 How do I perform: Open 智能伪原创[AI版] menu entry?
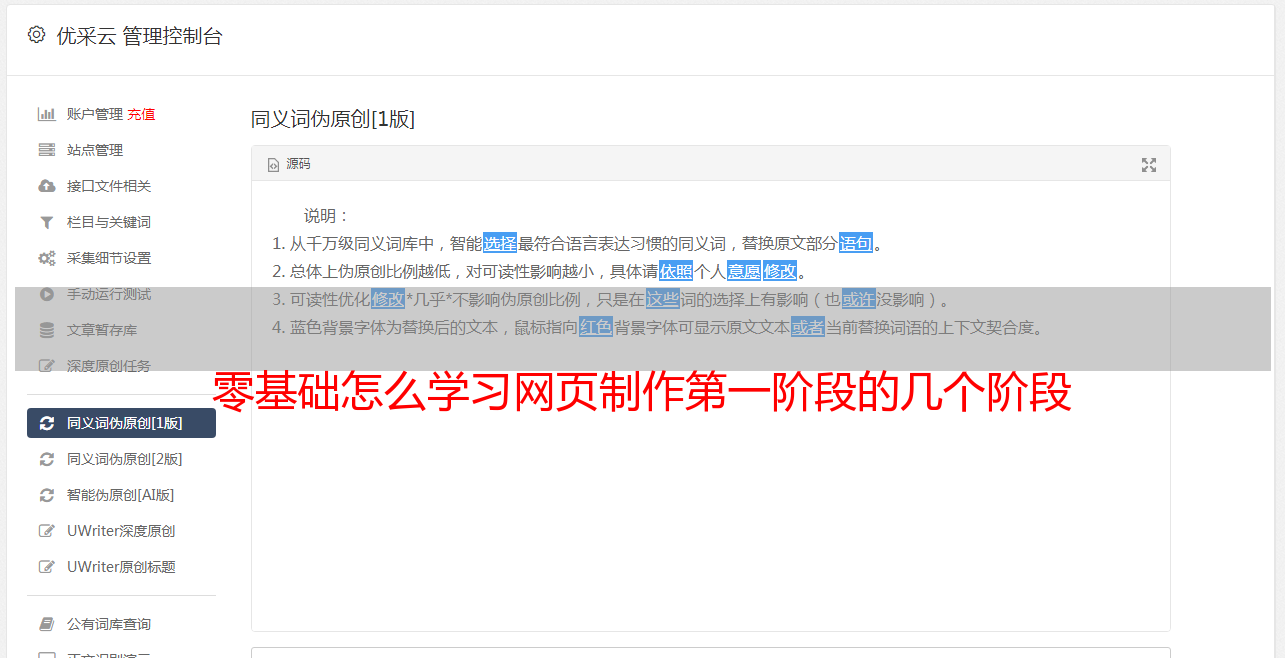[121, 495]
